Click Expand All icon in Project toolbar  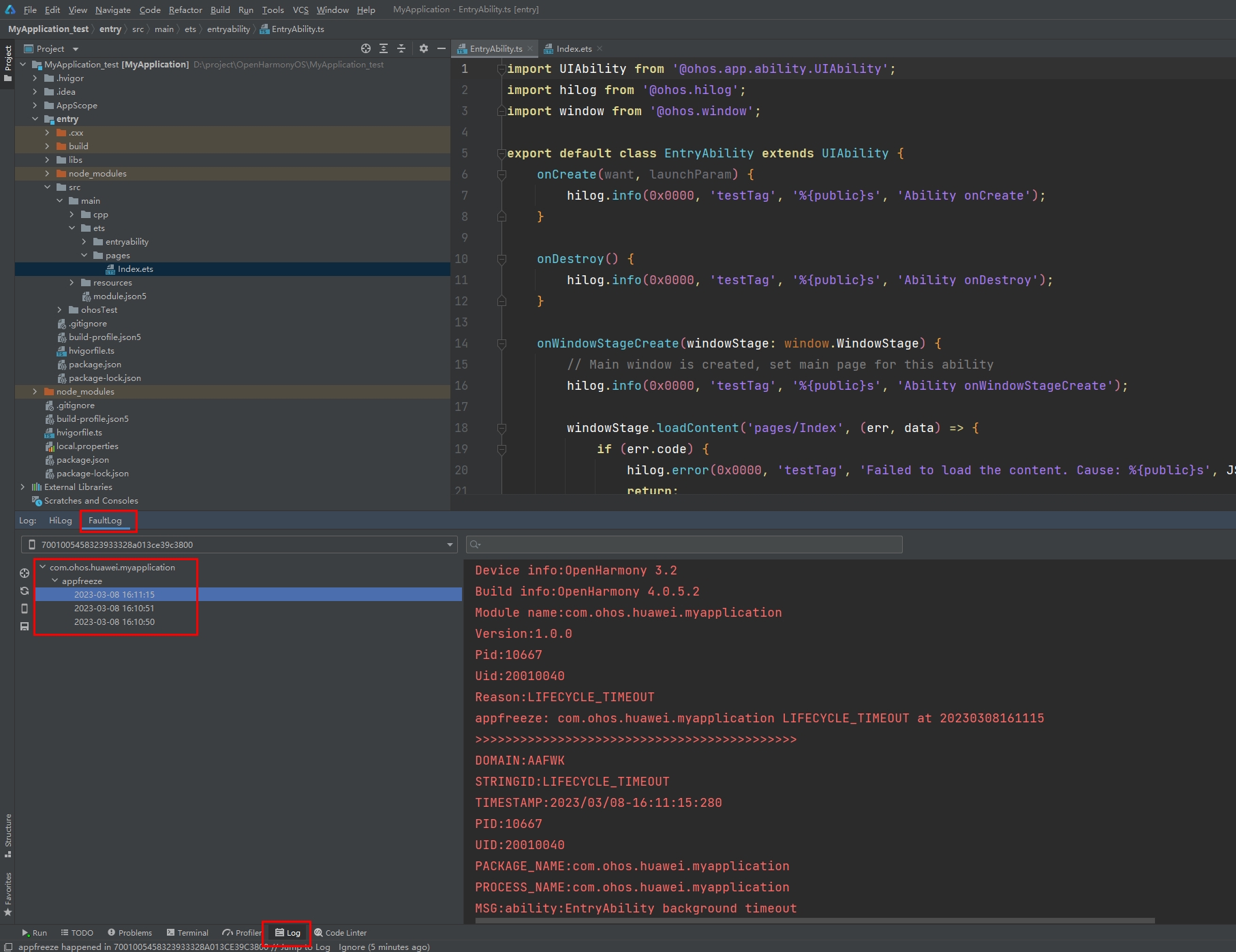tap(384, 48)
